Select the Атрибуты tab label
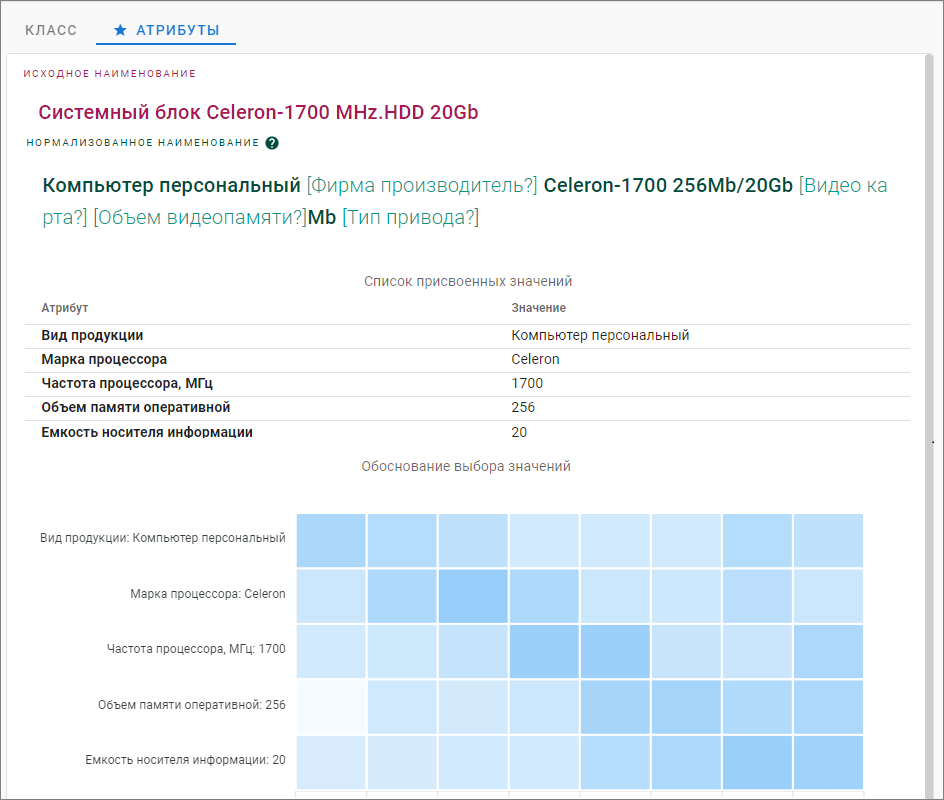 click(x=178, y=31)
